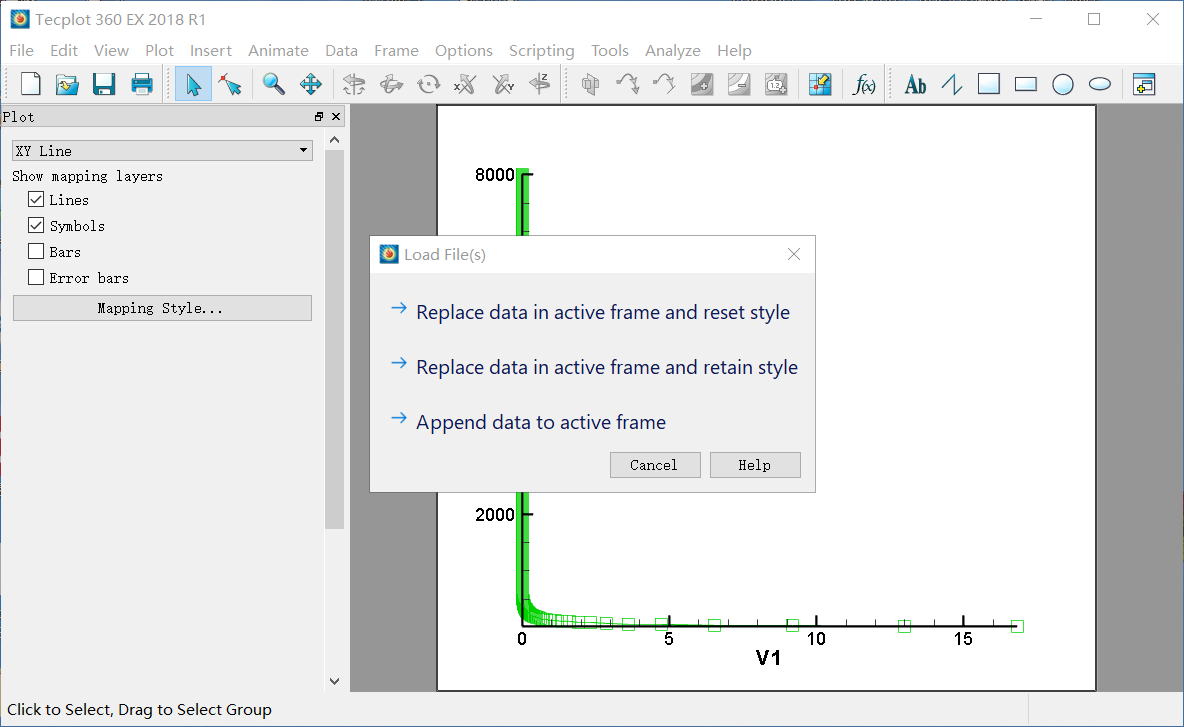Open the Tools menu
The image size is (1184, 727).
(609, 51)
